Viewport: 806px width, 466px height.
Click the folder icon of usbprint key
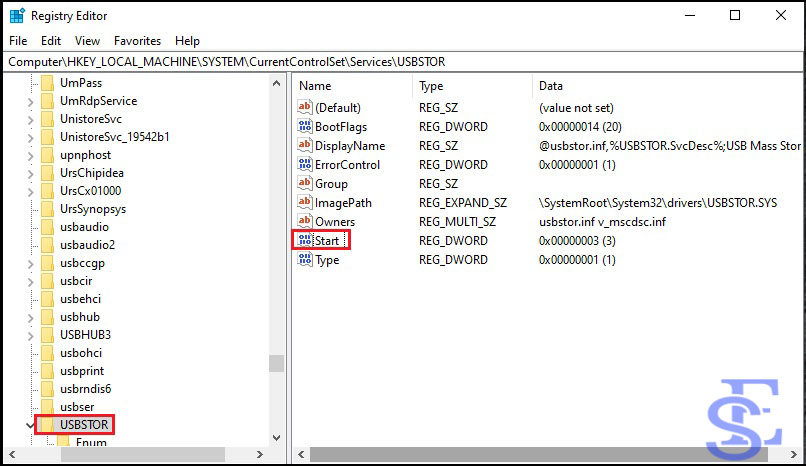[x=47, y=371]
